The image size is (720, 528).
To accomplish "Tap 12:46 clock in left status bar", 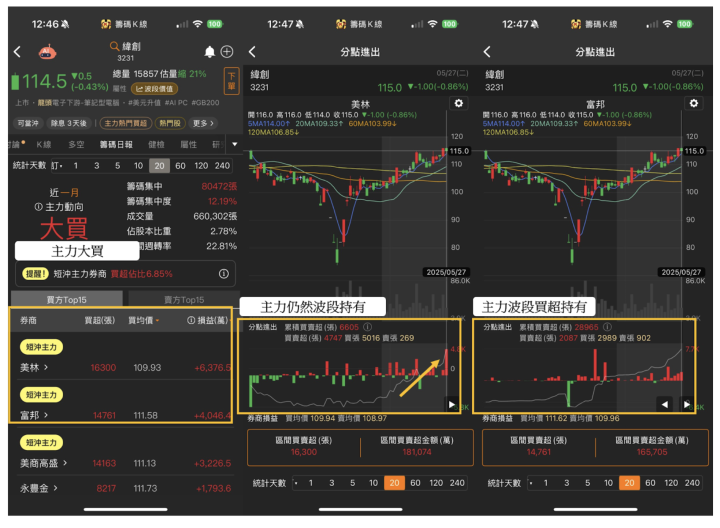I will (45, 24).
